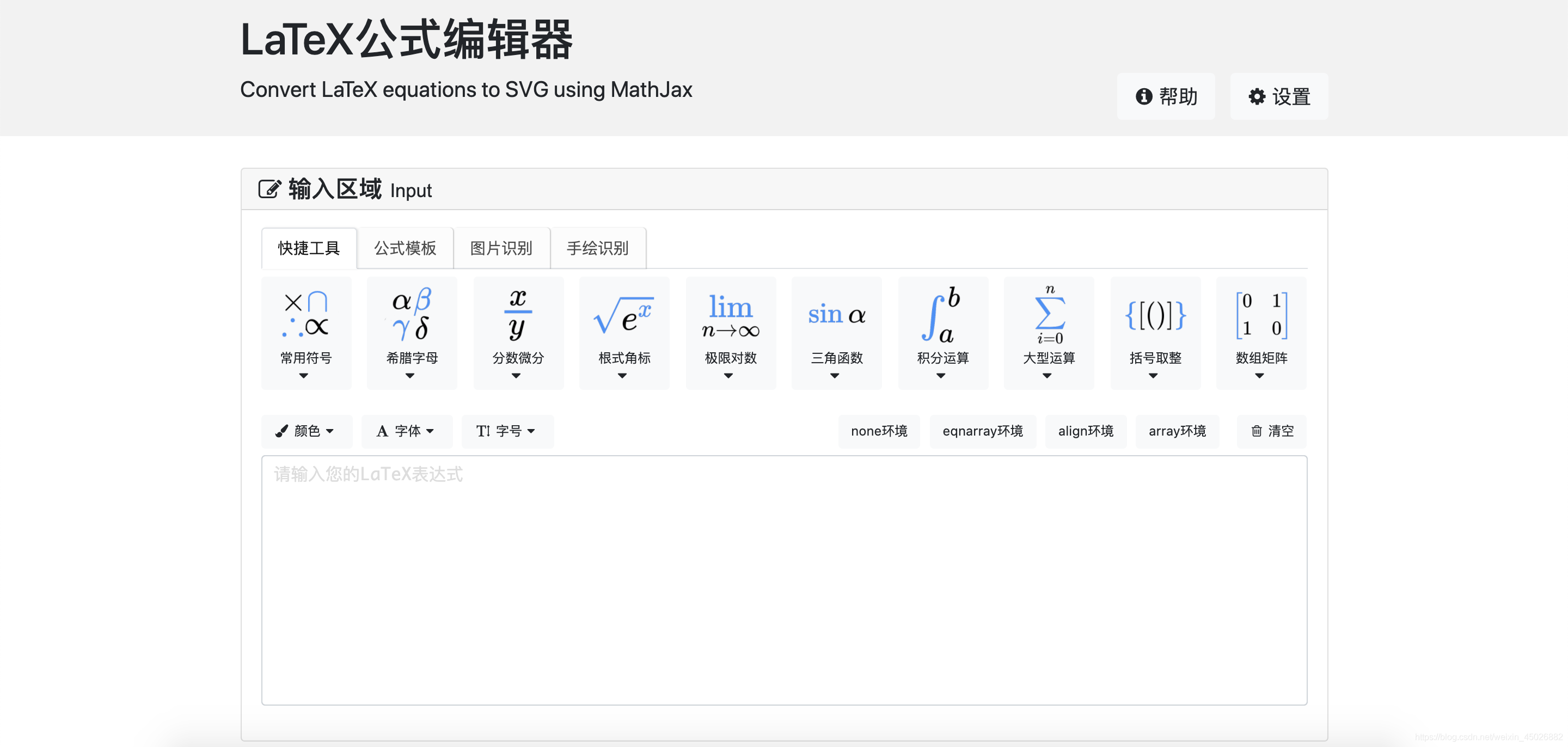
Task: Switch to the formula templates (公式模板) tab
Action: tap(405, 248)
